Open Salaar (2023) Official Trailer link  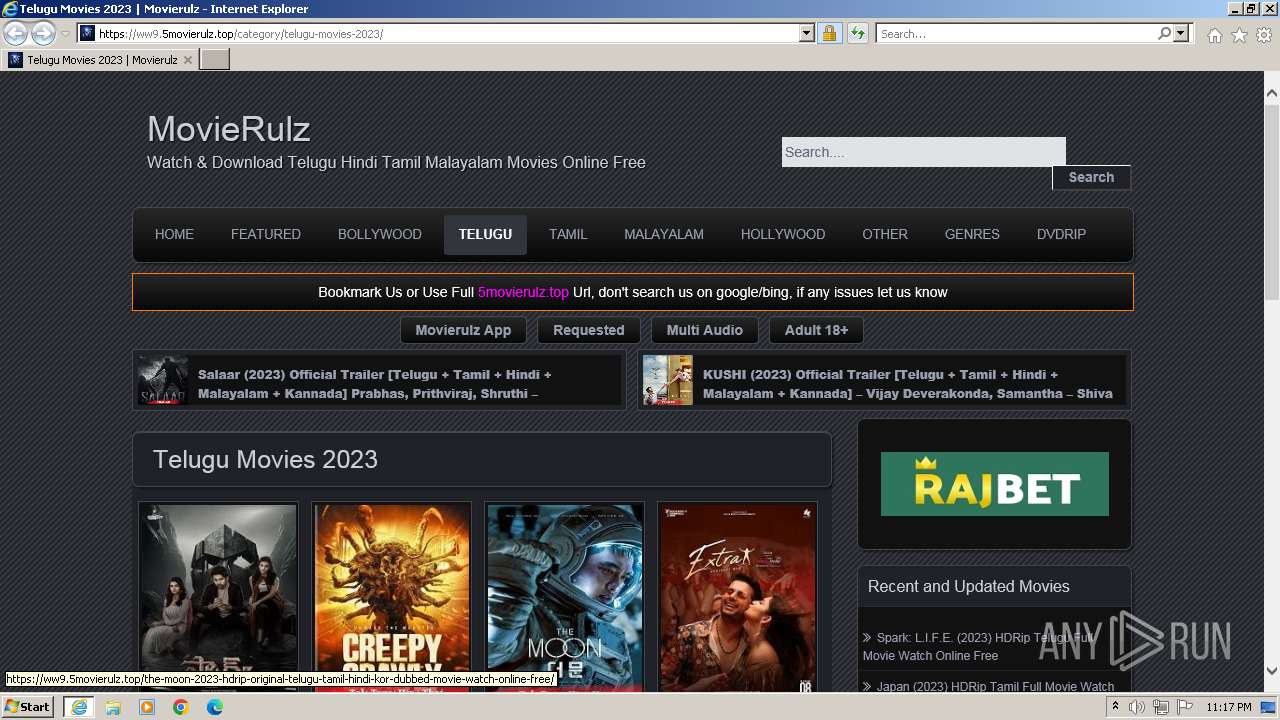click(375, 384)
